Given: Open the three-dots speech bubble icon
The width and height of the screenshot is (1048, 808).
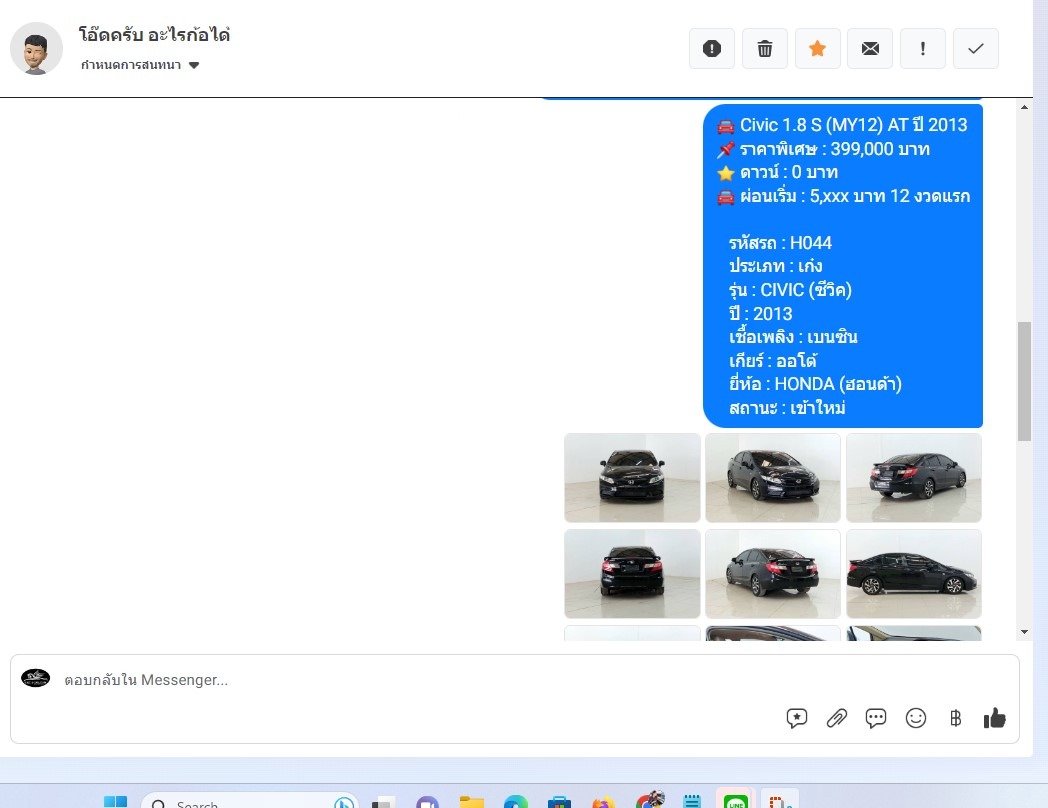Looking at the screenshot, I should coord(876,718).
